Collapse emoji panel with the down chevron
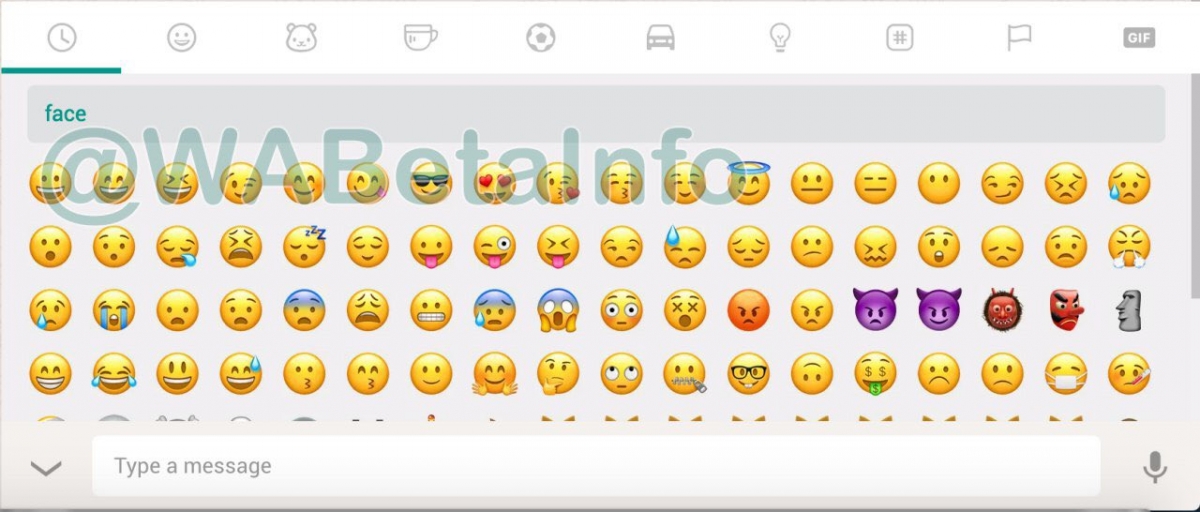 (46, 467)
